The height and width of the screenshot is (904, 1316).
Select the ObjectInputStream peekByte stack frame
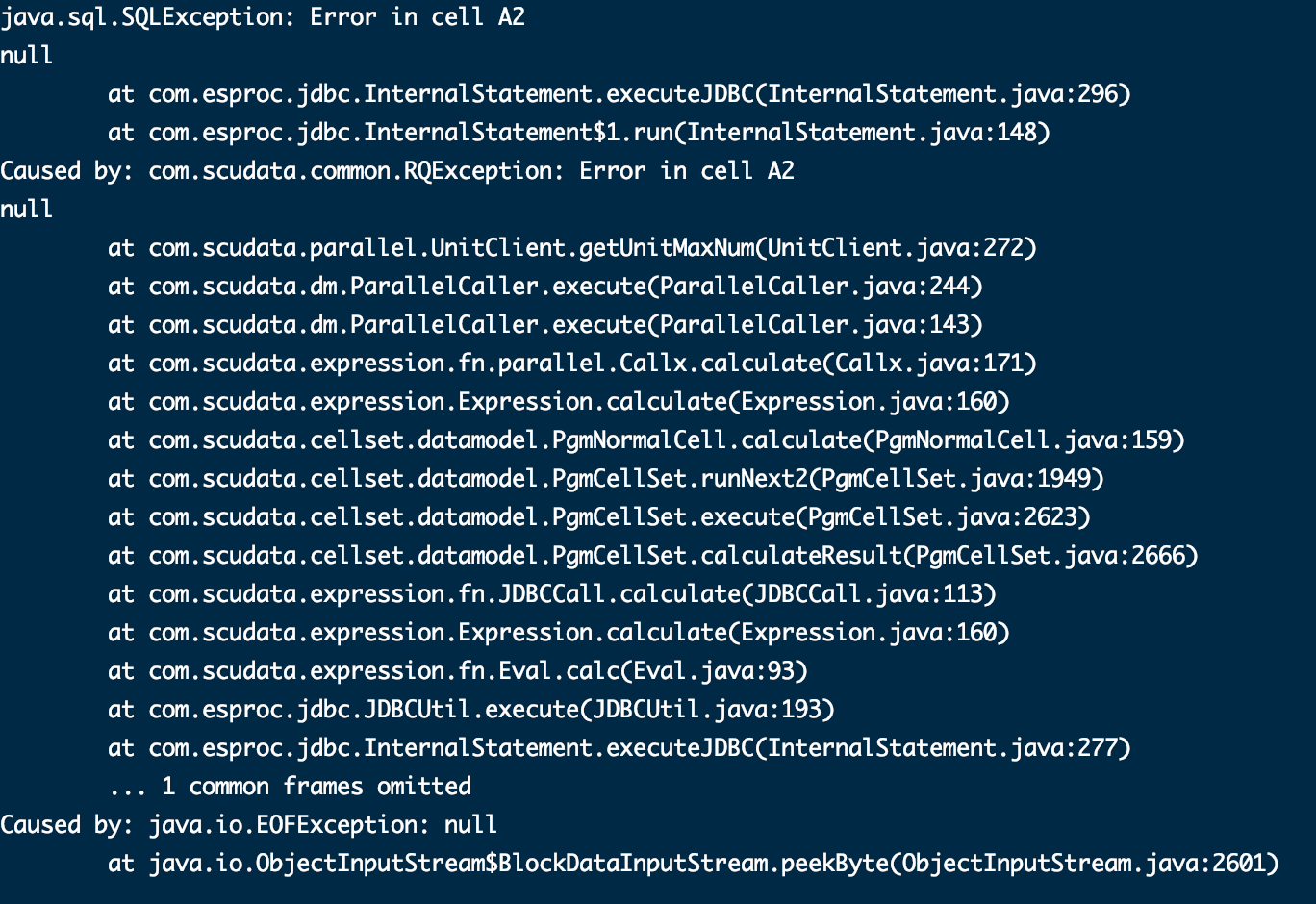693,864
